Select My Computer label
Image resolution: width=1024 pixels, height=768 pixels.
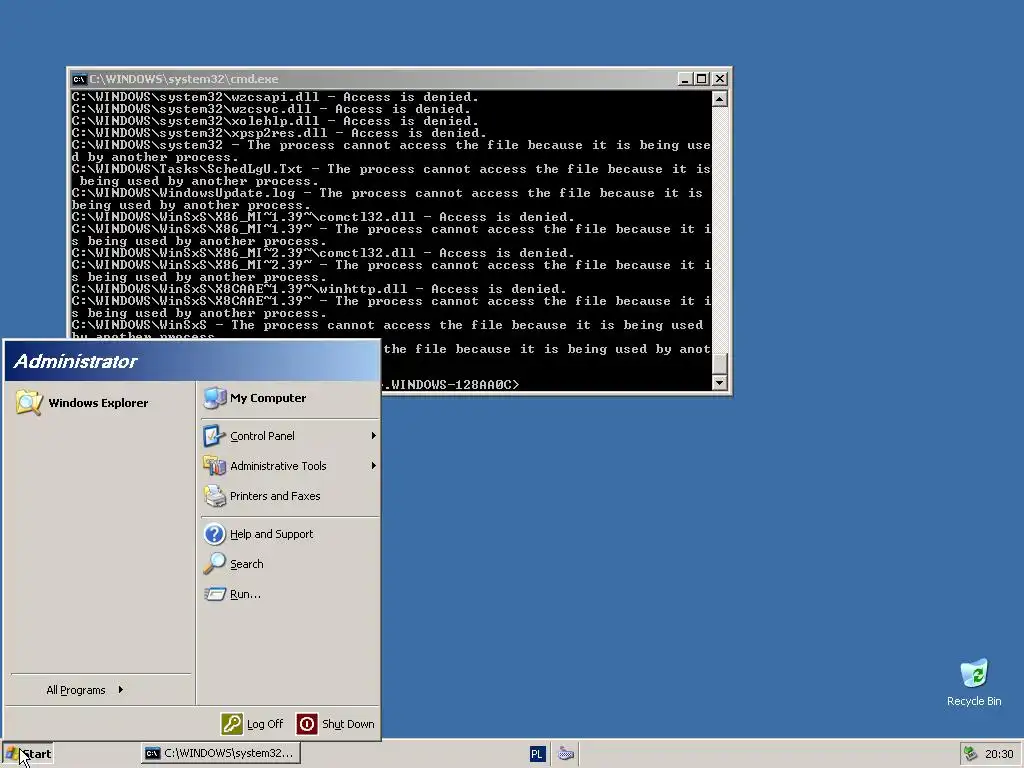coord(268,398)
